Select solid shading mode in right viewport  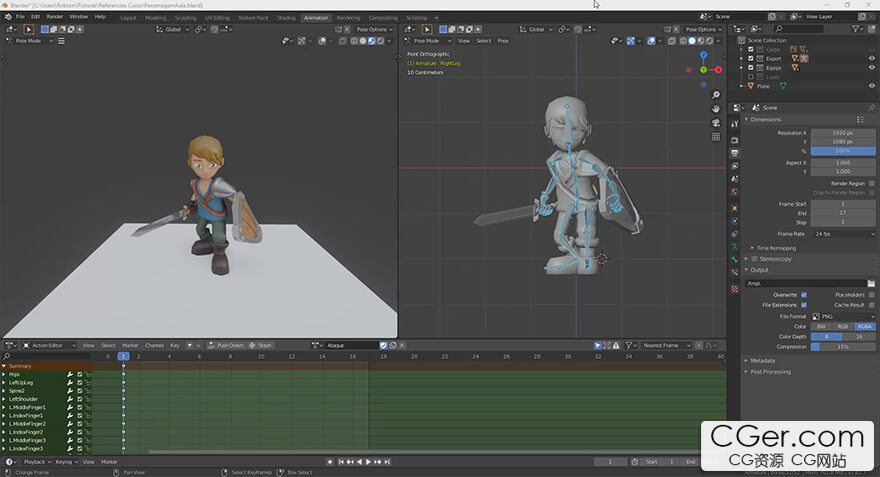tap(691, 41)
